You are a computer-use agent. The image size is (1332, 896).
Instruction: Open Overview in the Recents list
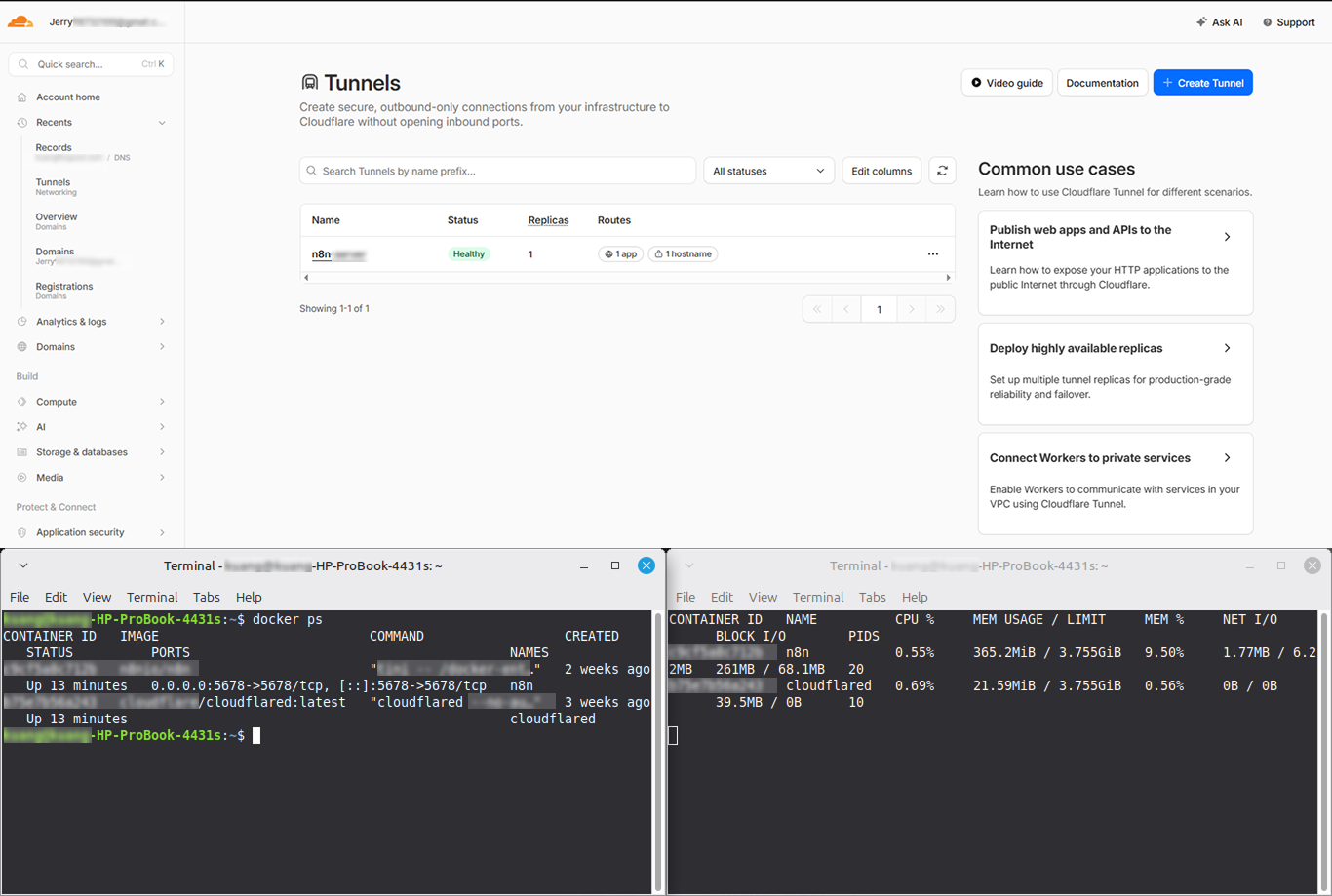coord(57,221)
